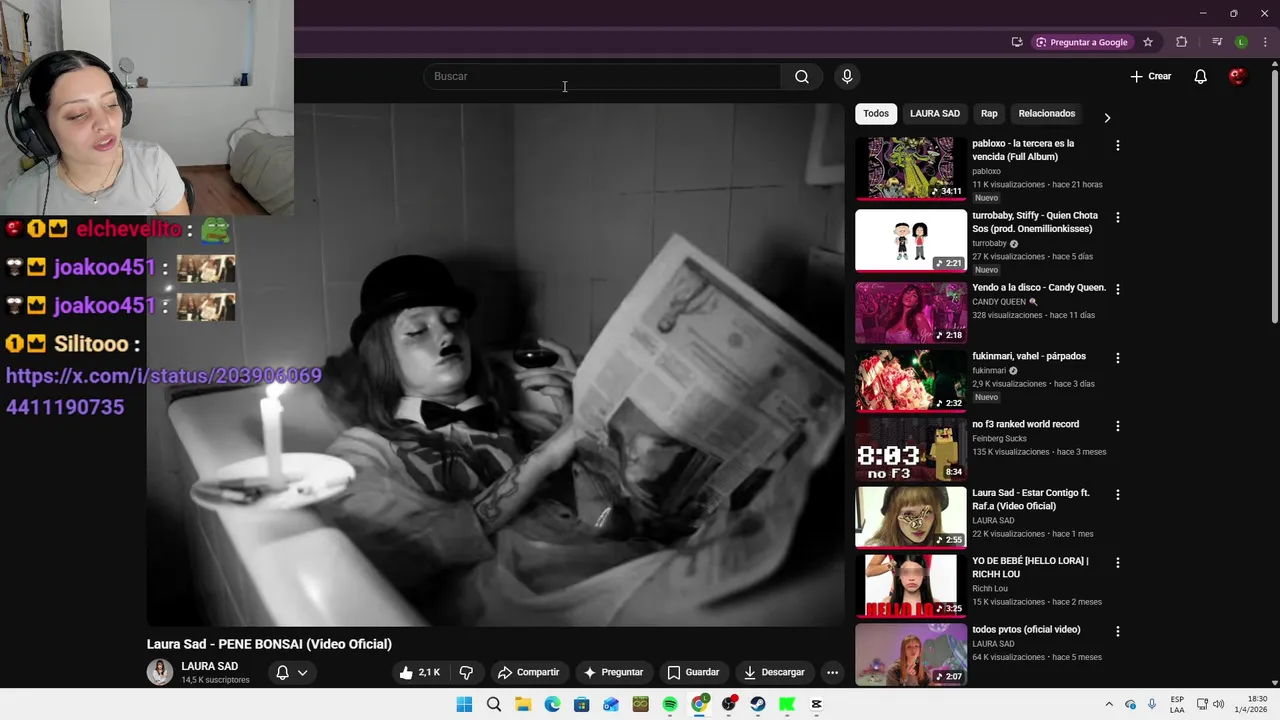Open Chrome profile L avatar
This screenshot has height=720, width=1280.
coord(1241,42)
